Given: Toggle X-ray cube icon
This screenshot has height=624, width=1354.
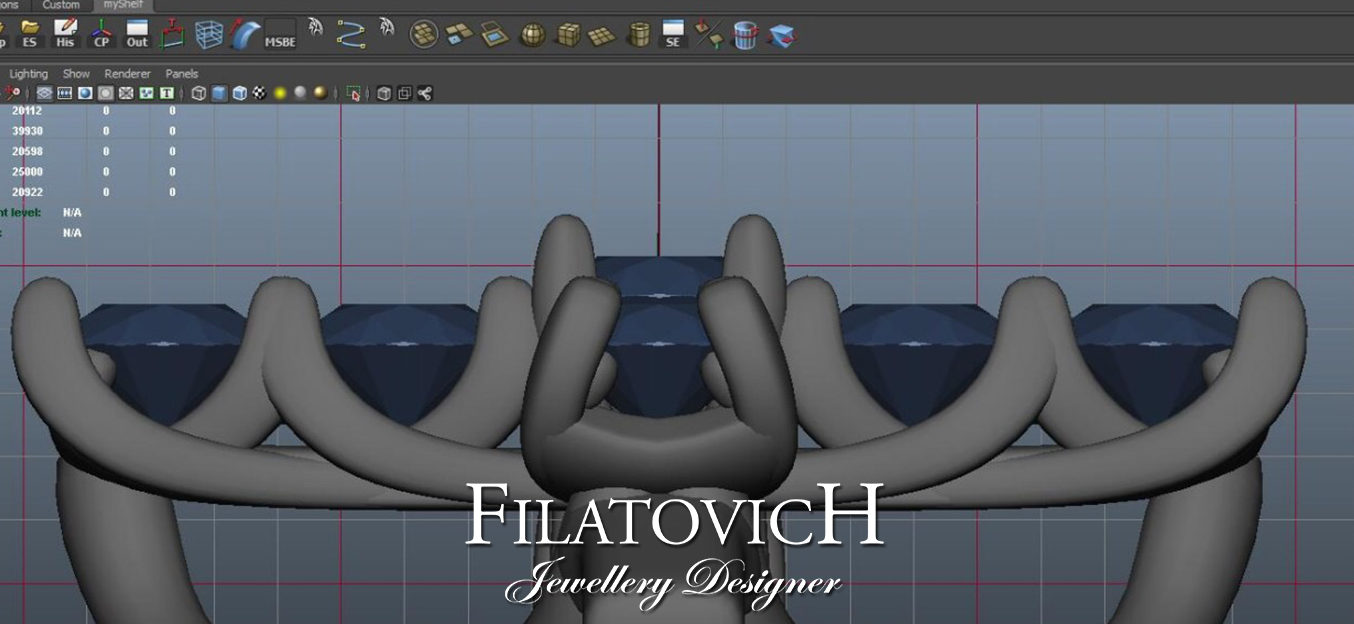Looking at the screenshot, I should [x=384, y=93].
